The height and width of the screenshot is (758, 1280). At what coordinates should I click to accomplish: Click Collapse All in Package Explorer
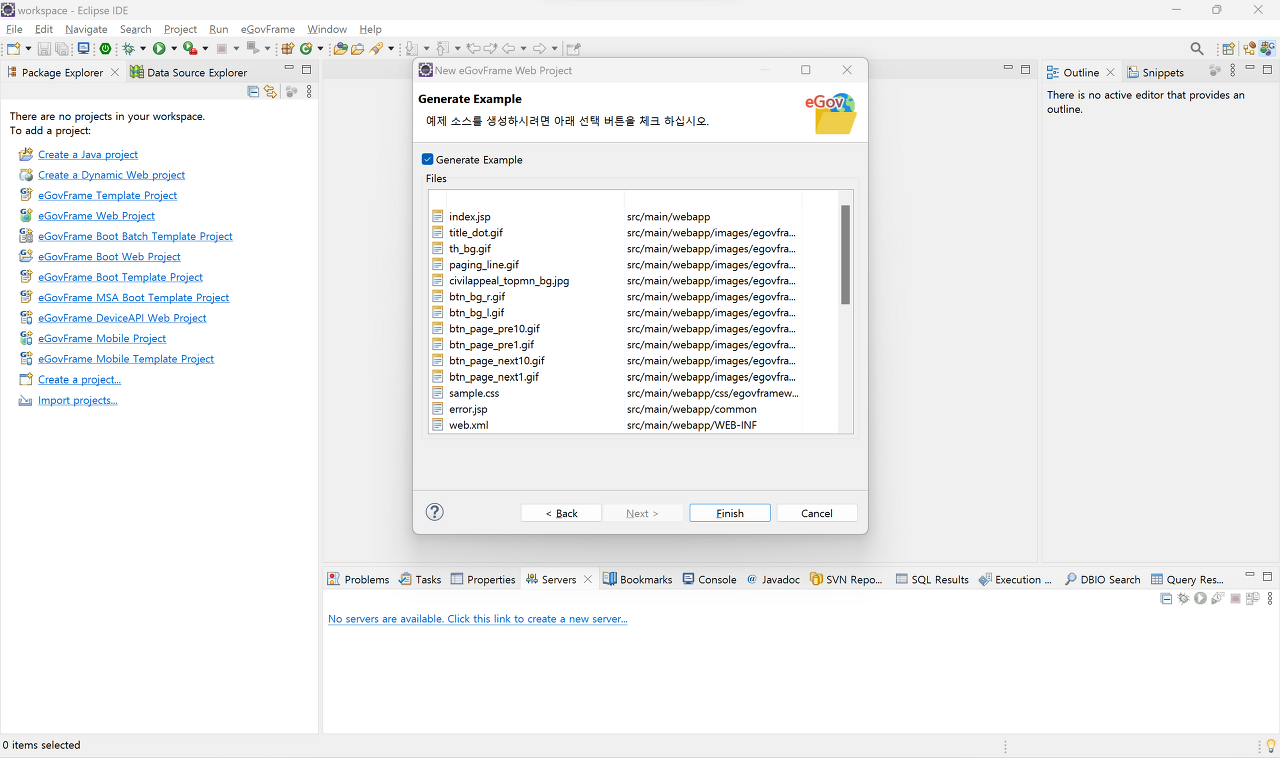coord(253,92)
